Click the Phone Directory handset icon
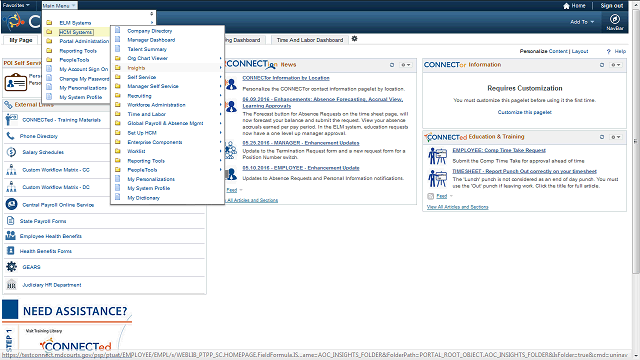The width and height of the screenshot is (640, 360). (10, 136)
